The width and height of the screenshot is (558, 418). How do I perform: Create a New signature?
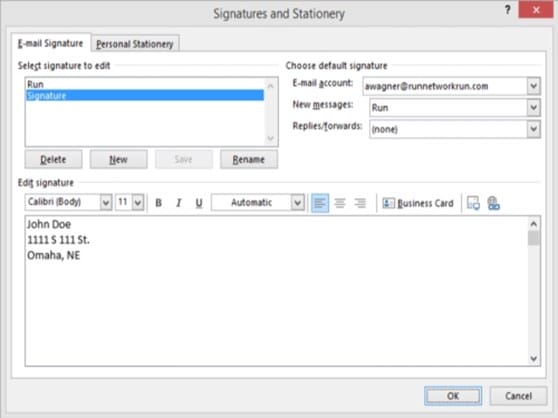tap(119, 159)
